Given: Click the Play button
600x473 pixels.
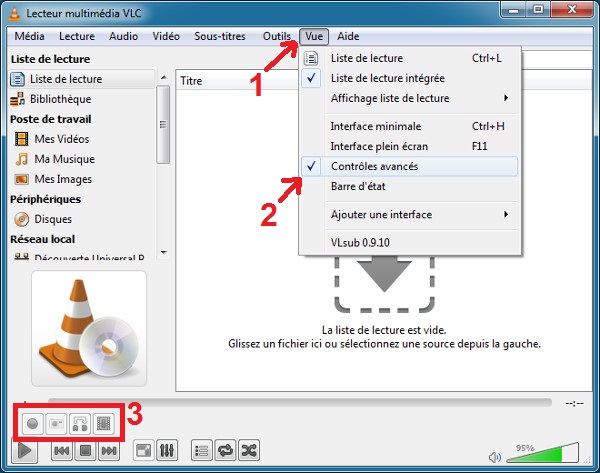Looking at the screenshot, I should coord(26,451).
